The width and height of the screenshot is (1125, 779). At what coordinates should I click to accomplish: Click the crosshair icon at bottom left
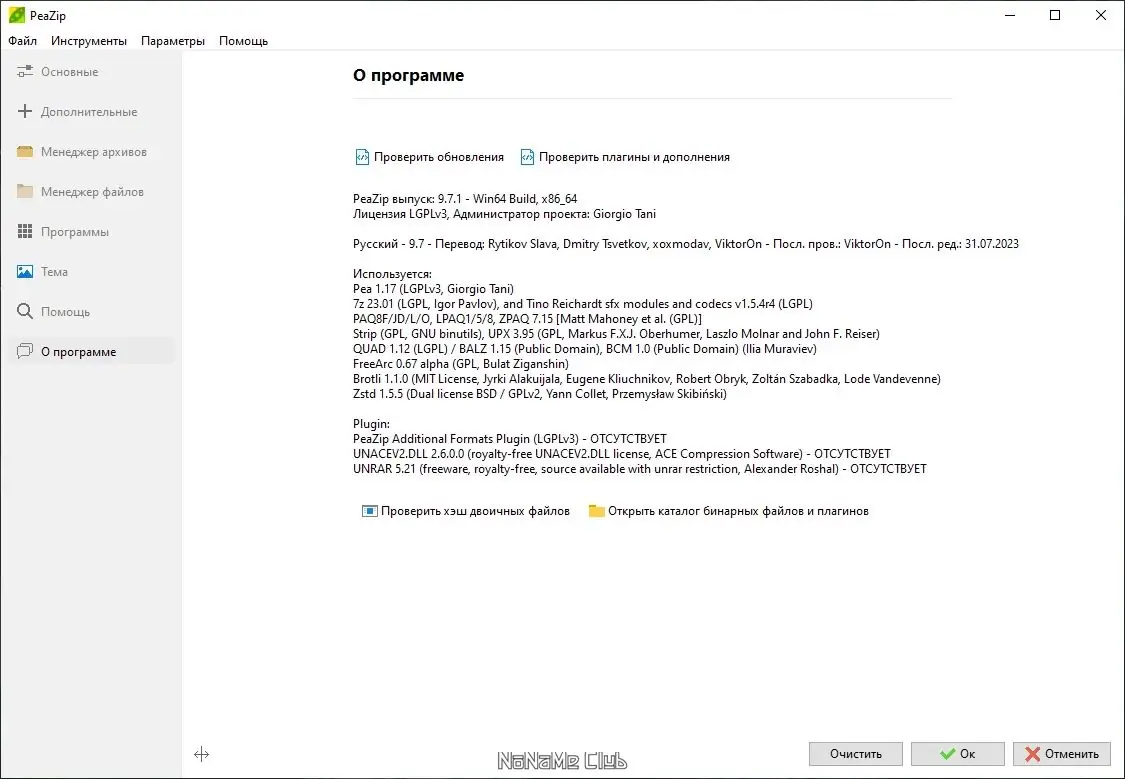pyautogui.click(x=201, y=754)
